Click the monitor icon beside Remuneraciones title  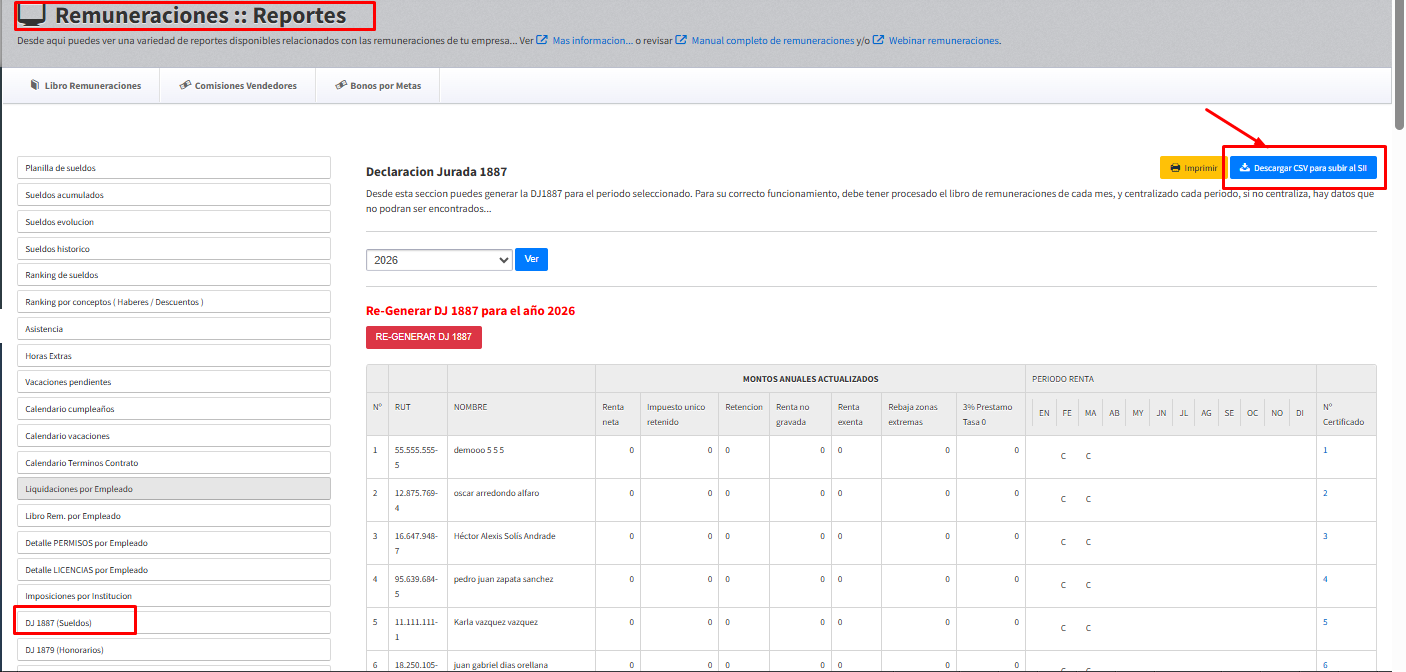coord(32,15)
